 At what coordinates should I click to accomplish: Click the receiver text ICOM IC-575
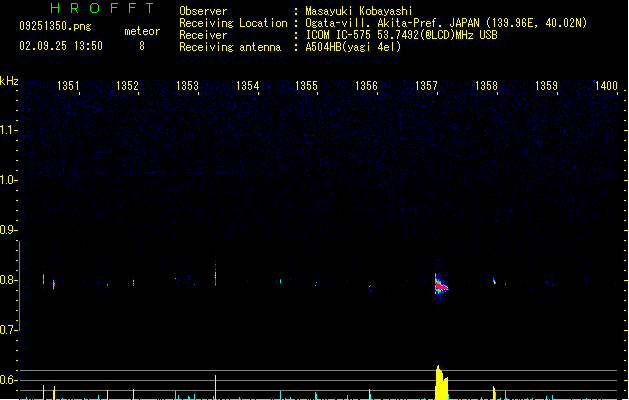pos(338,35)
